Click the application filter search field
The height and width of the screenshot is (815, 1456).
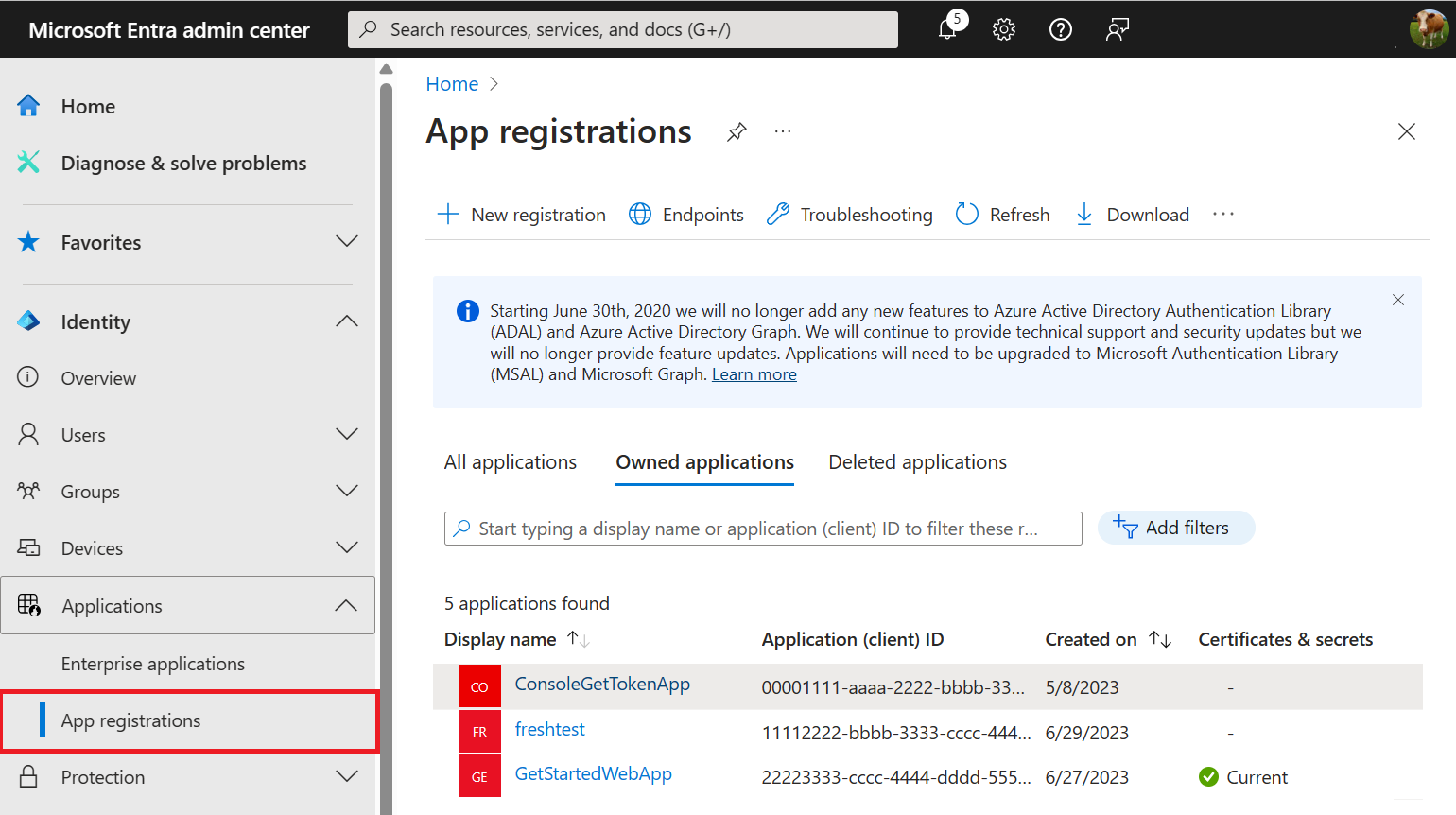pos(762,529)
